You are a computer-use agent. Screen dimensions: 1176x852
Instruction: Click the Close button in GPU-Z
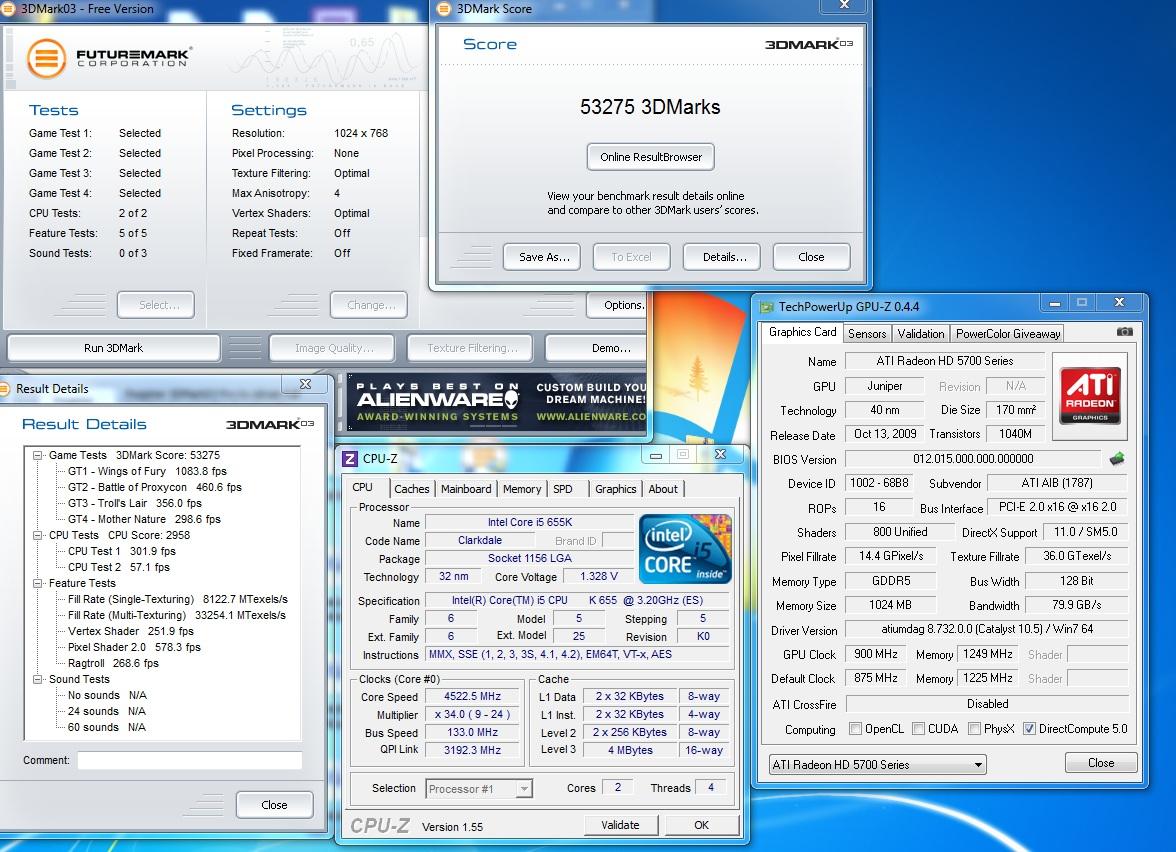tap(1100, 763)
